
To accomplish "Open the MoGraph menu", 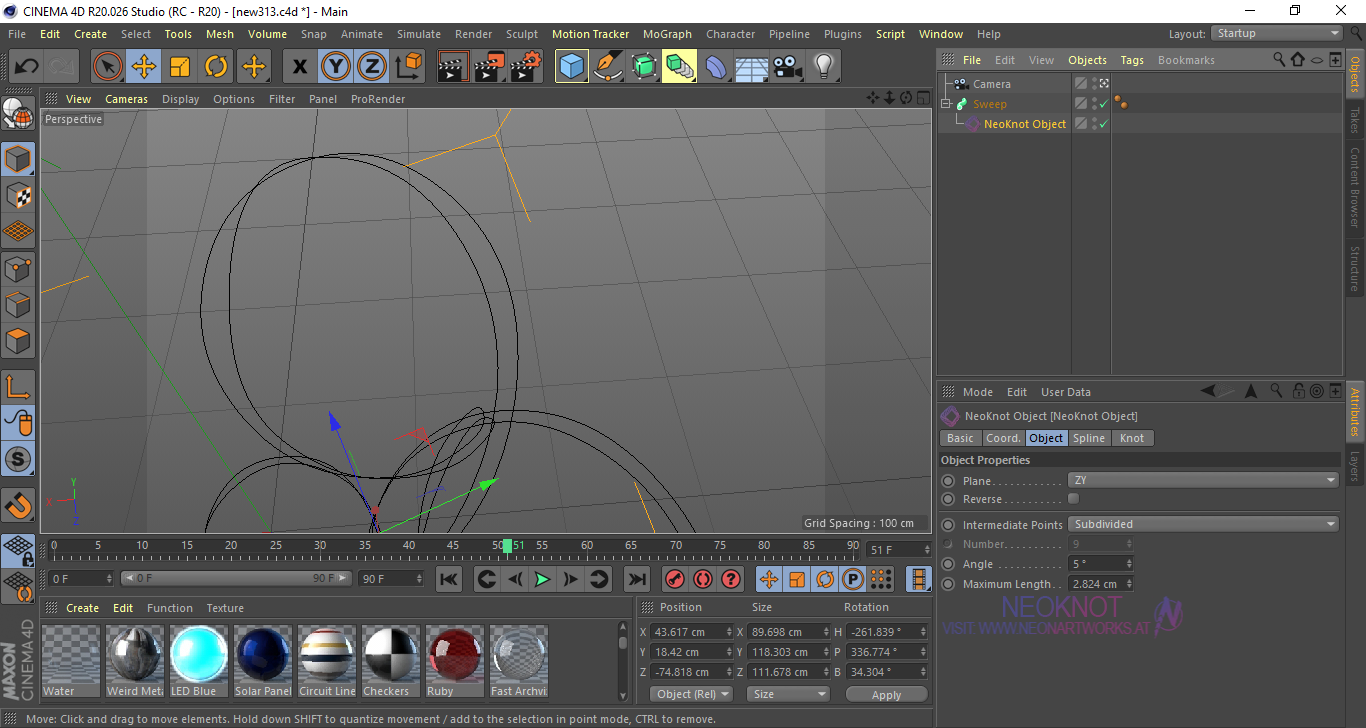I will click(x=667, y=34).
